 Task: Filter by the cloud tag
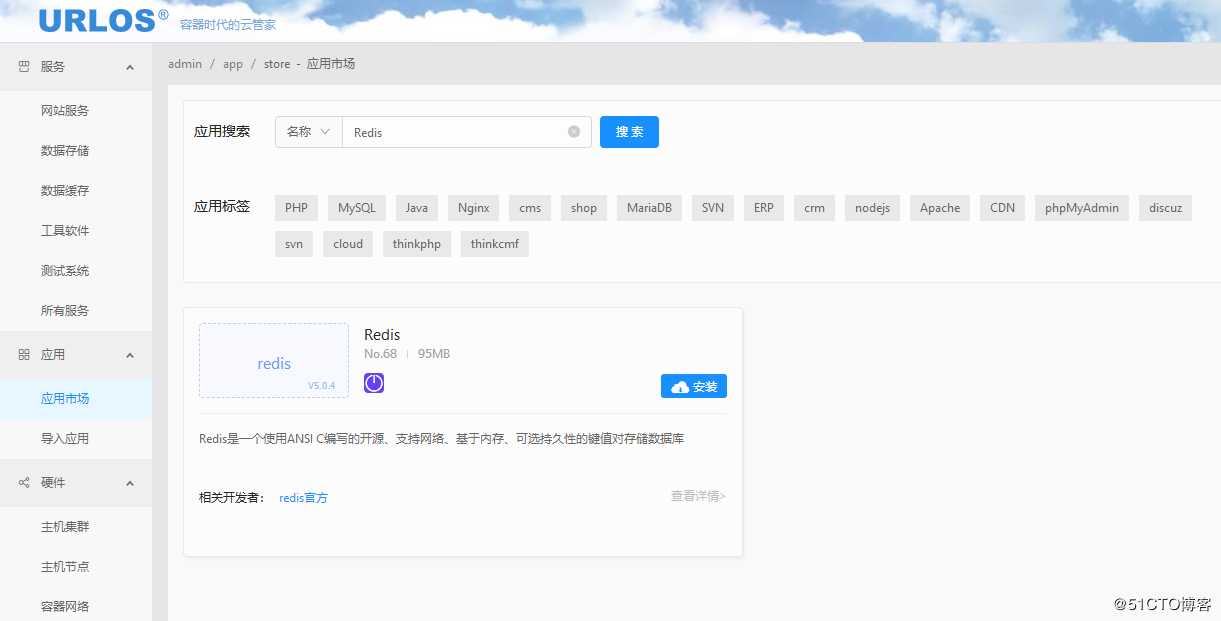(348, 244)
